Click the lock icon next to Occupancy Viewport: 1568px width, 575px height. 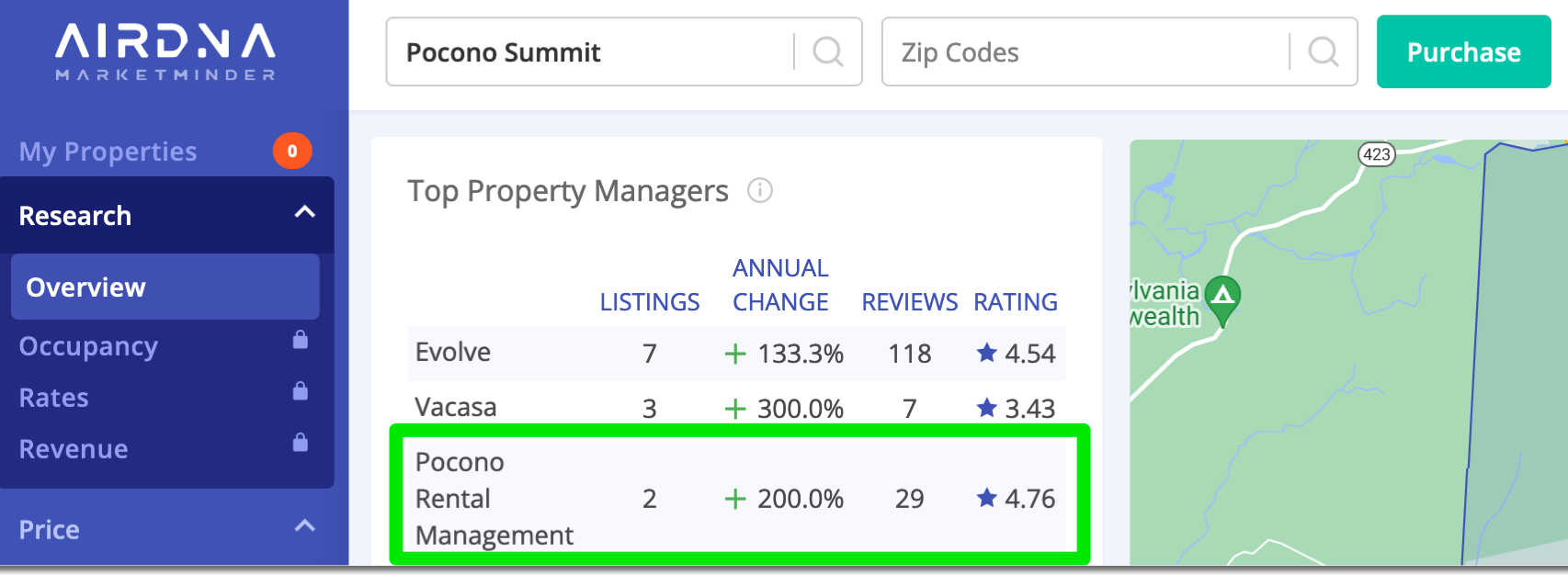tap(301, 340)
